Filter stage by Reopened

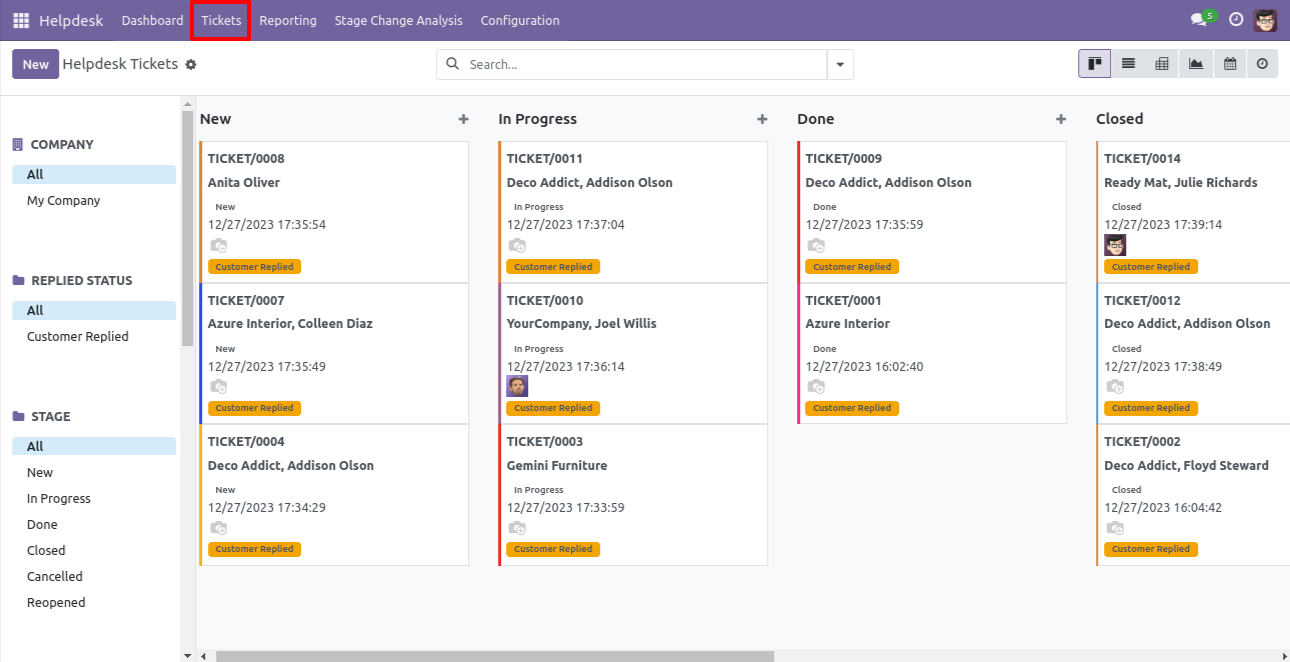94,603
